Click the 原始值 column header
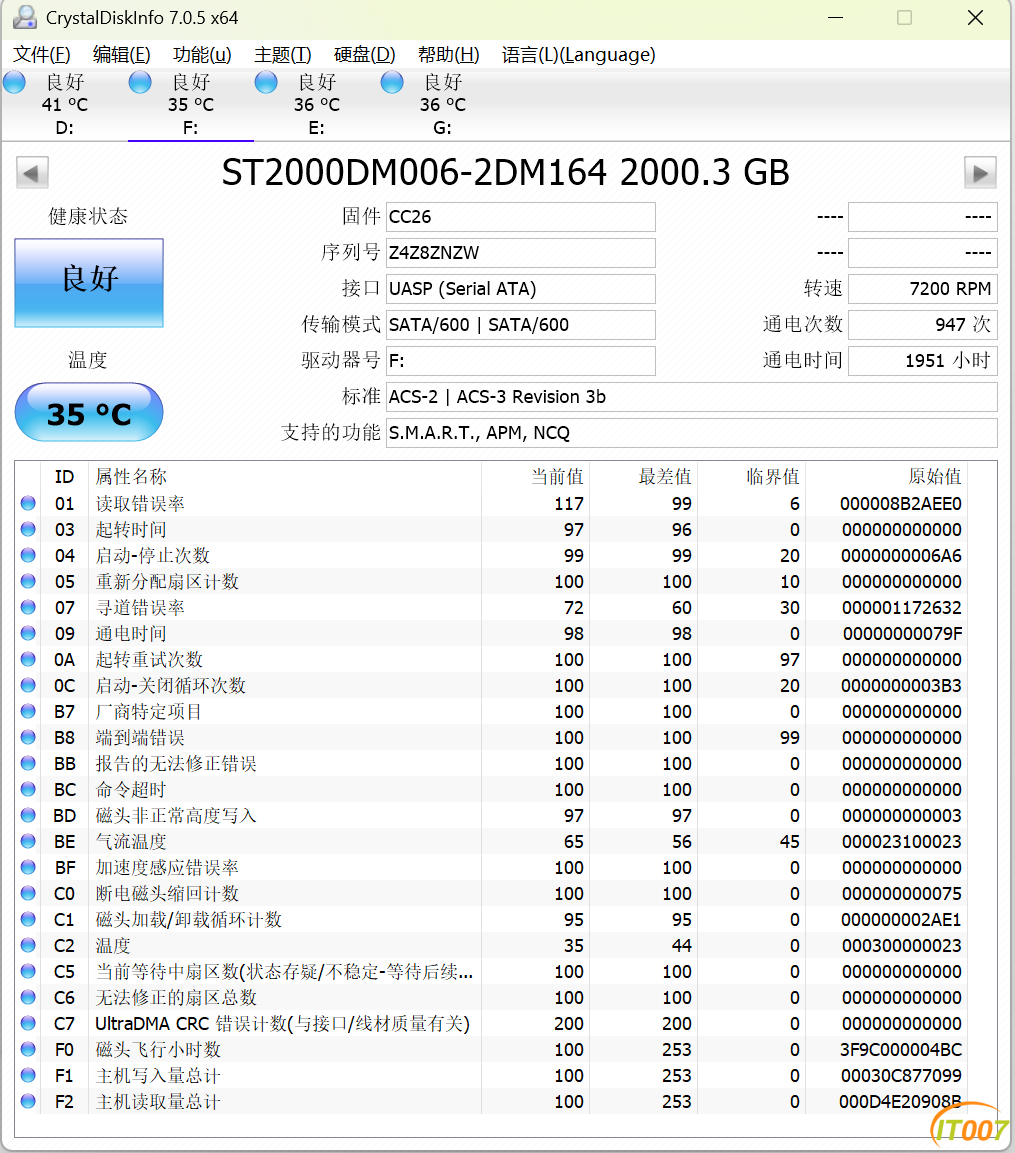The height and width of the screenshot is (1153, 1015). [x=886, y=476]
